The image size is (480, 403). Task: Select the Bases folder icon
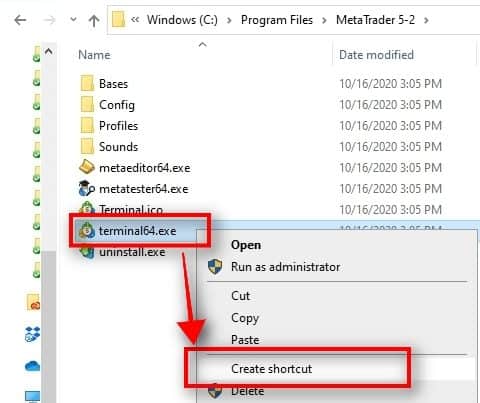87,83
